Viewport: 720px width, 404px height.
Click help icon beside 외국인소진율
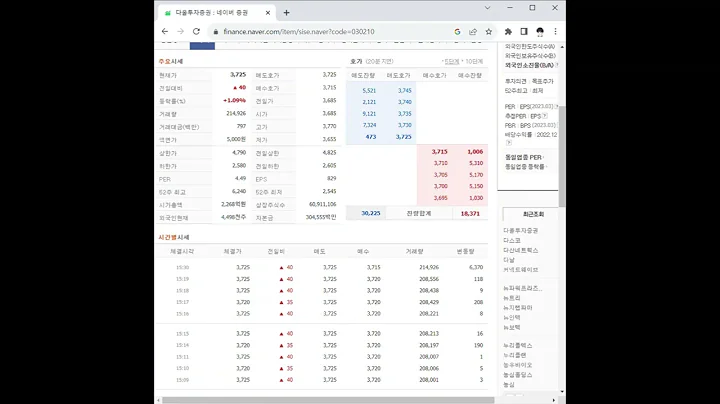(x=557, y=65)
